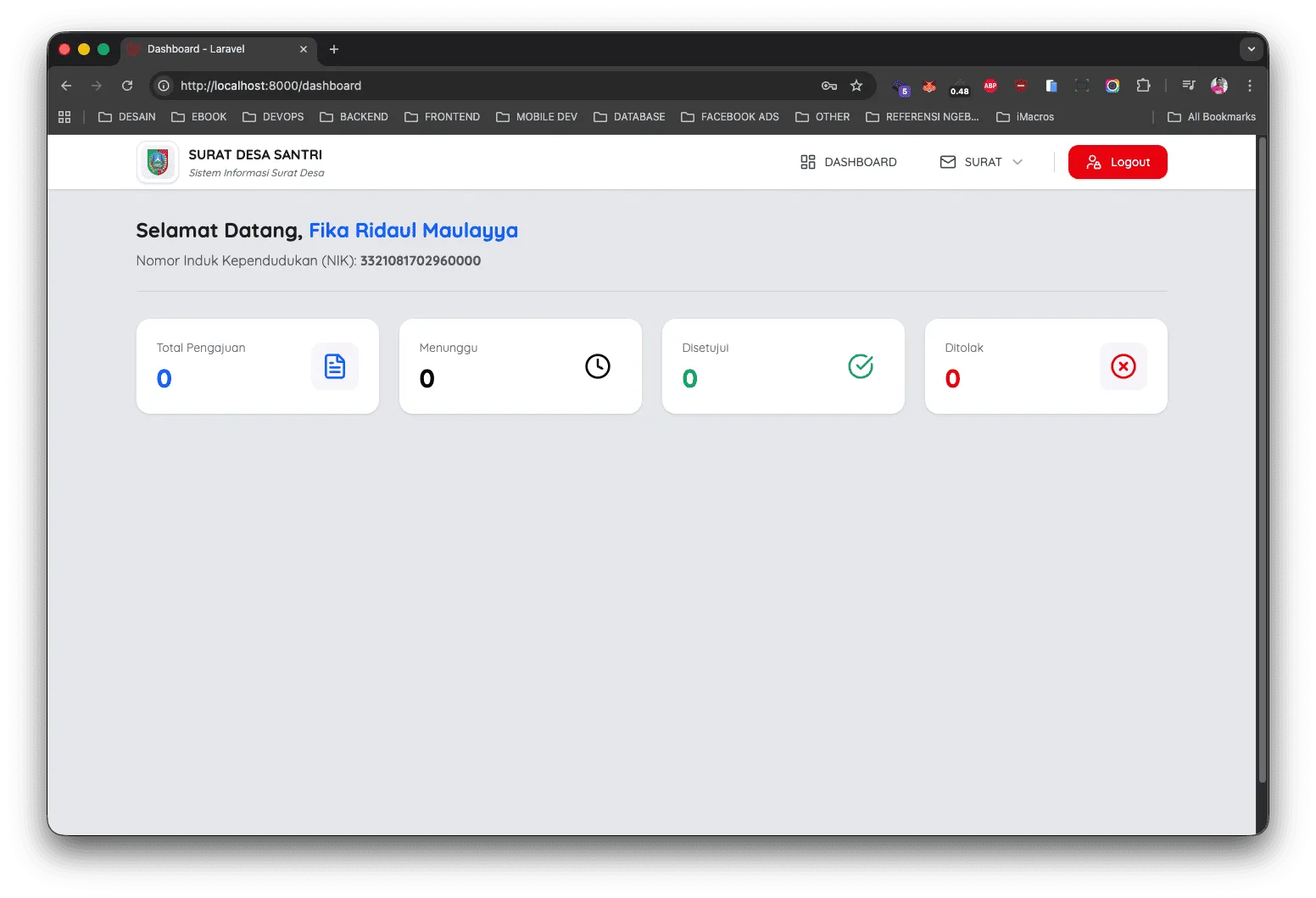The width and height of the screenshot is (1316, 898).
Task: Select the Dashboard - Laravel tab
Action: (x=219, y=49)
